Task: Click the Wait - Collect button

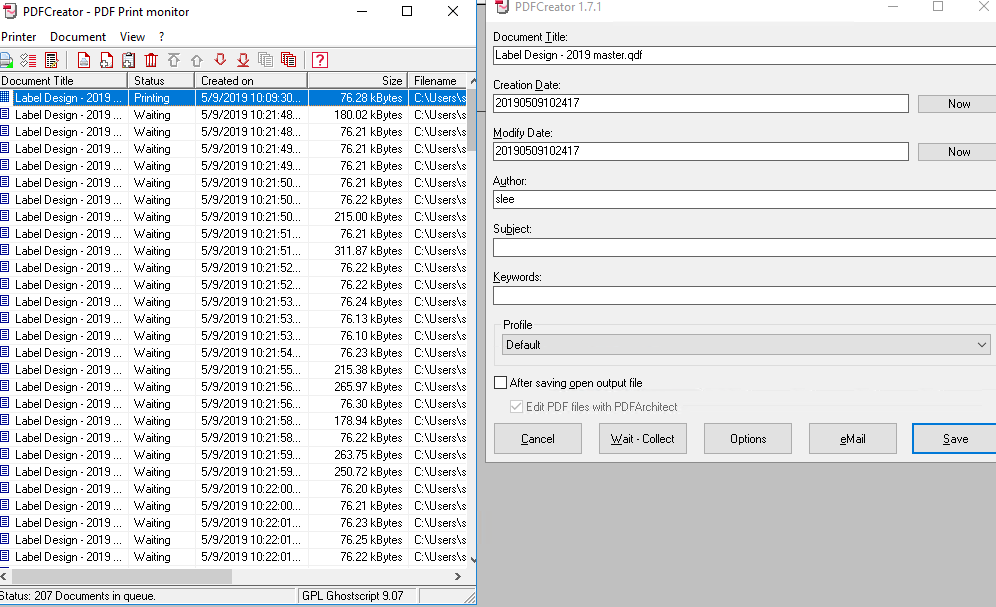Action: (x=643, y=439)
